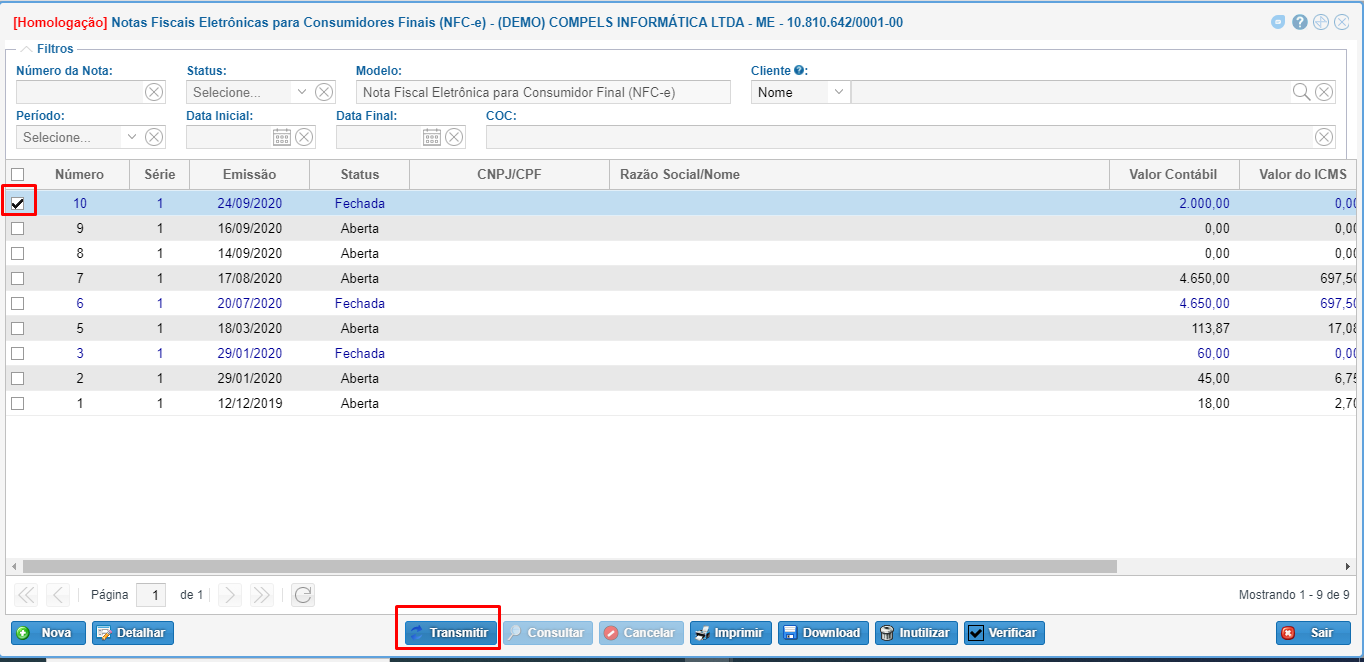Open the Cliente Nome search-type dropdown
1364x662 pixels.
pos(837,92)
